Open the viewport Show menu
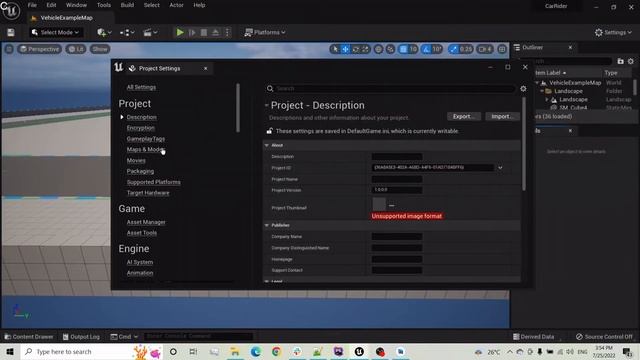This screenshot has height=360, width=640. [x=100, y=49]
